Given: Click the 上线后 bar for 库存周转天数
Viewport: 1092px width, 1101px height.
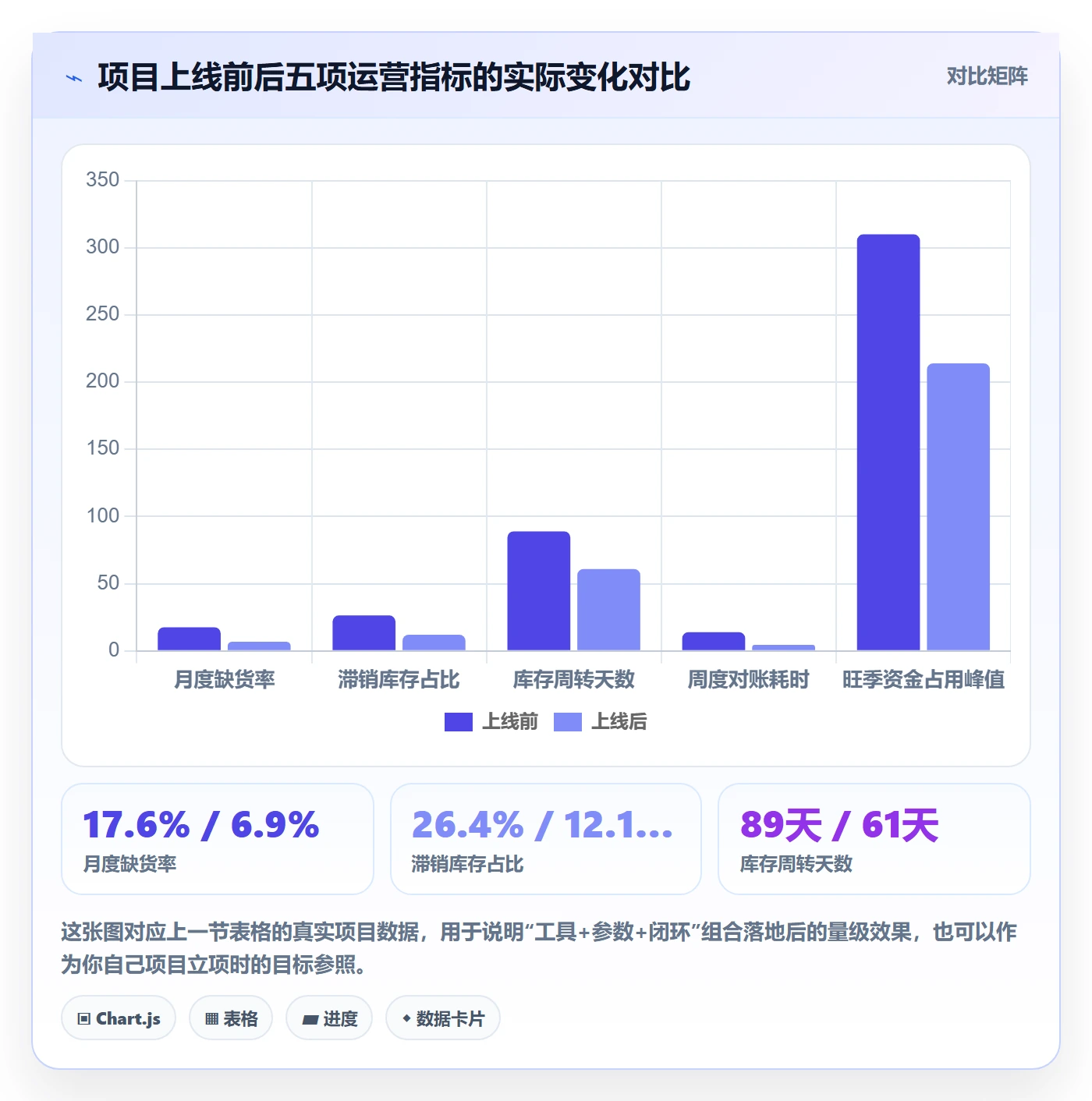Looking at the screenshot, I should click(x=609, y=610).
